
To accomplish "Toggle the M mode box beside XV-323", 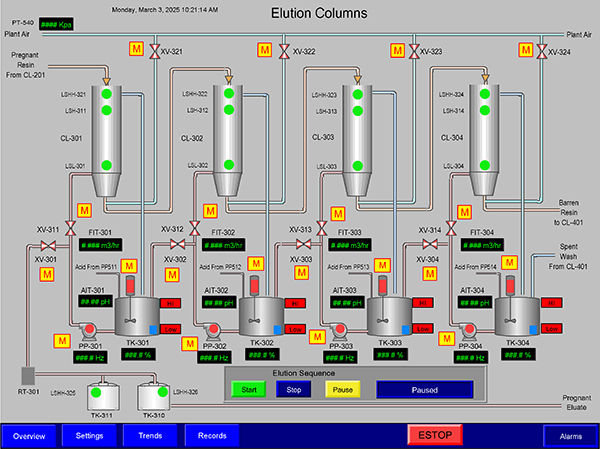I will 398,50.
